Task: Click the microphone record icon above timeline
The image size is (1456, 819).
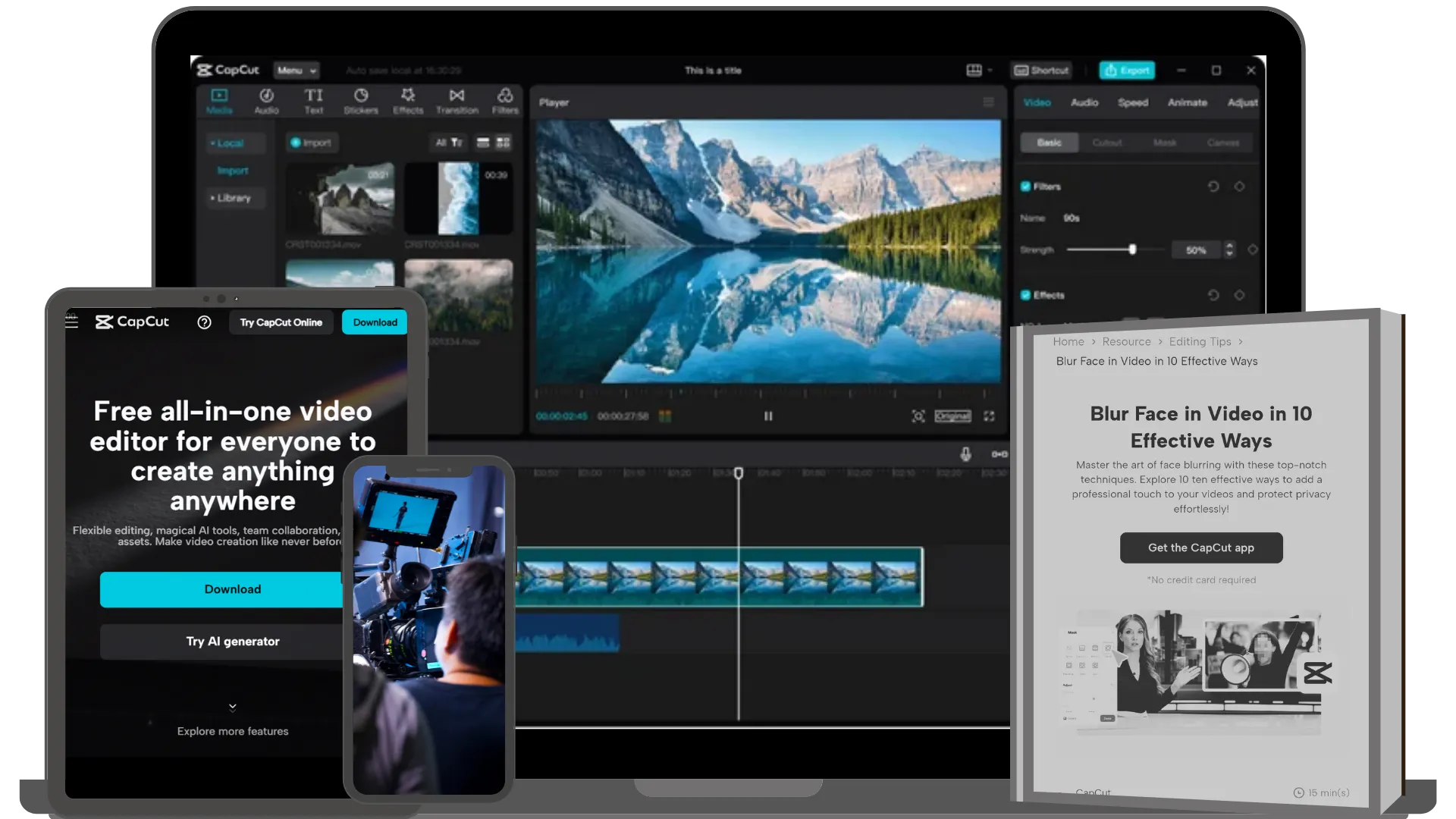Action: 965,454
